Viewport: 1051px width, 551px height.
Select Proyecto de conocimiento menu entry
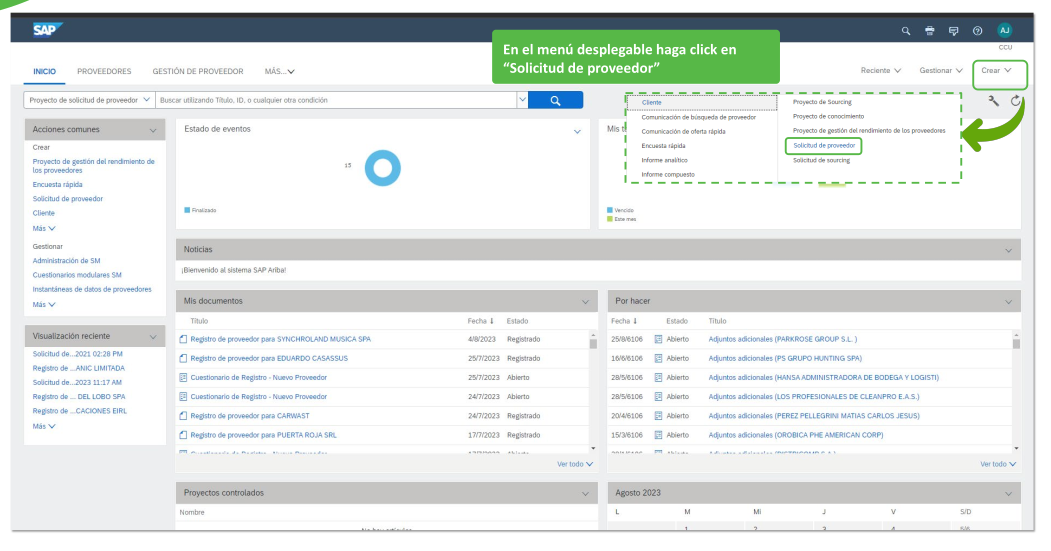tap(828, 116)
